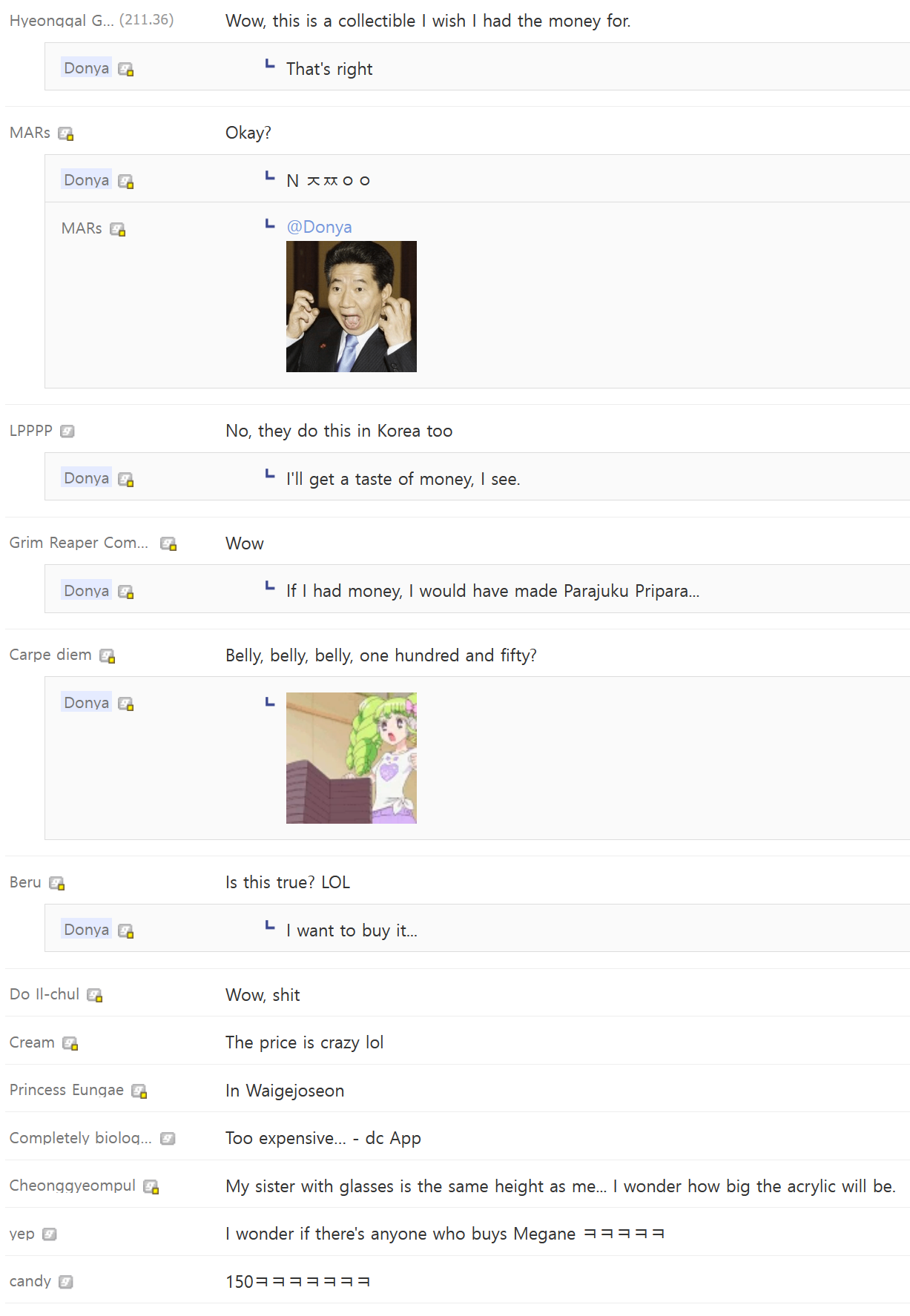Open gallog icon beside Donya's anime image reply

tap(126, 704)
